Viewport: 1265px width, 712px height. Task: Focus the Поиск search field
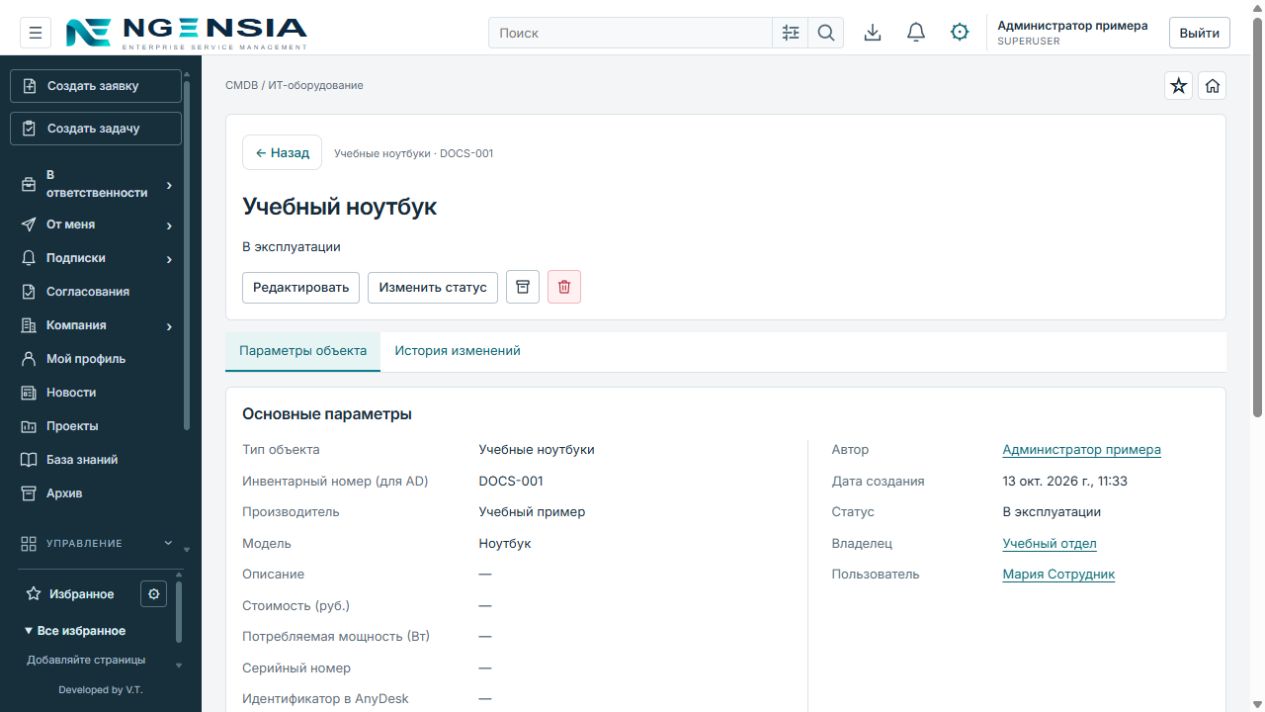630,33
